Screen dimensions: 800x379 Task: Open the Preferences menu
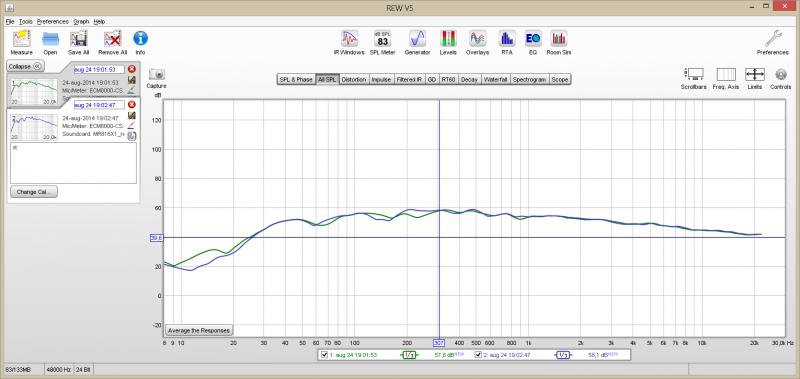(53, 22)
